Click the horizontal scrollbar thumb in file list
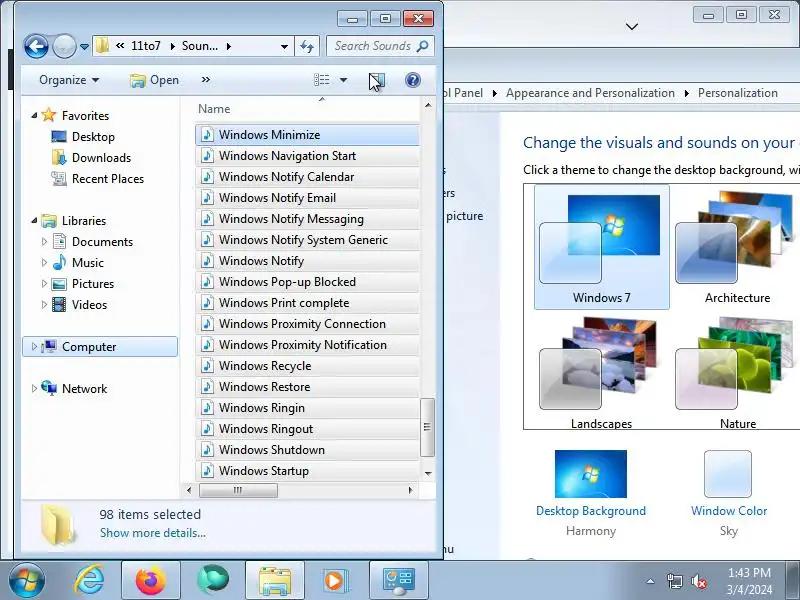The width and height of the screenshot is (800, 600). (x=238, y=490)
